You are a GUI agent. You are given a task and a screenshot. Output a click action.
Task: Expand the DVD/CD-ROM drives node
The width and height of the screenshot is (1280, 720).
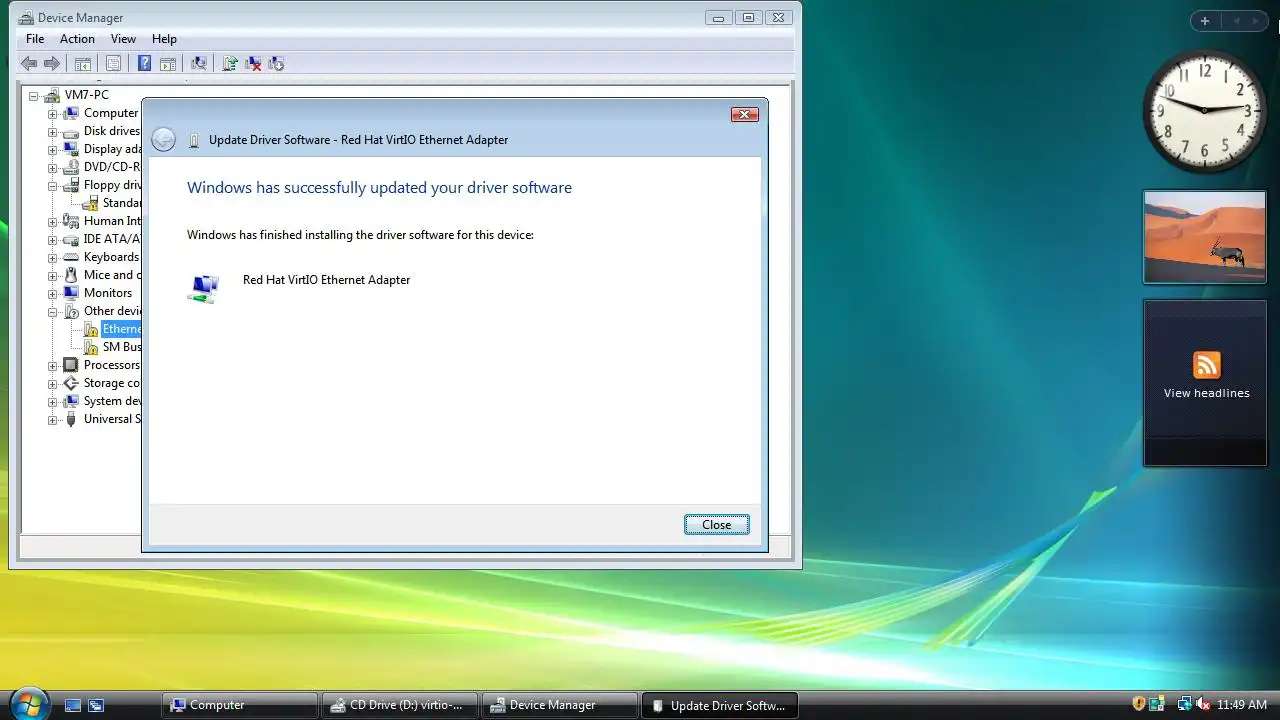[x=52, y=168]
